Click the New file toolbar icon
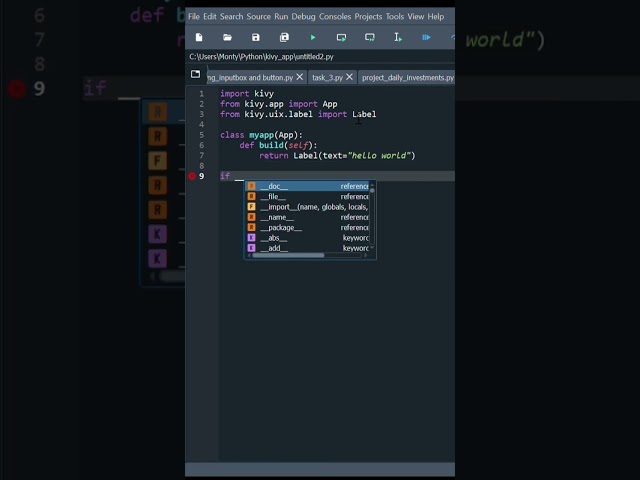Image resolution: width=640 pixels, height=480 pixels. point(199,38)
